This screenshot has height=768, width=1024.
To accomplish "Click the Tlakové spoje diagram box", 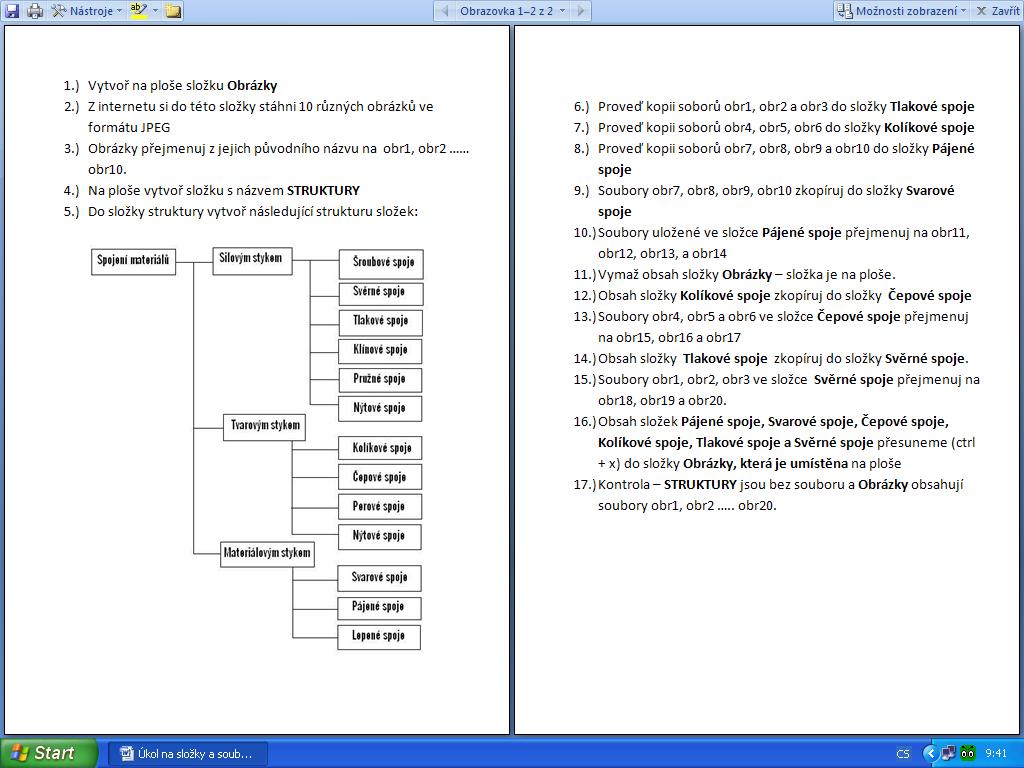I will 380,322.
